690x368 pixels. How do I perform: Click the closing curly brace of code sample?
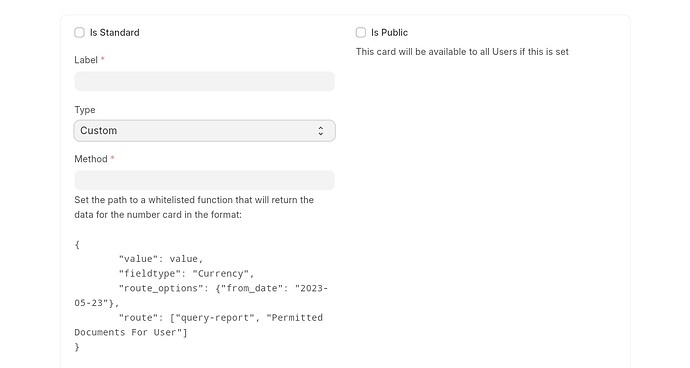(77, 347)
